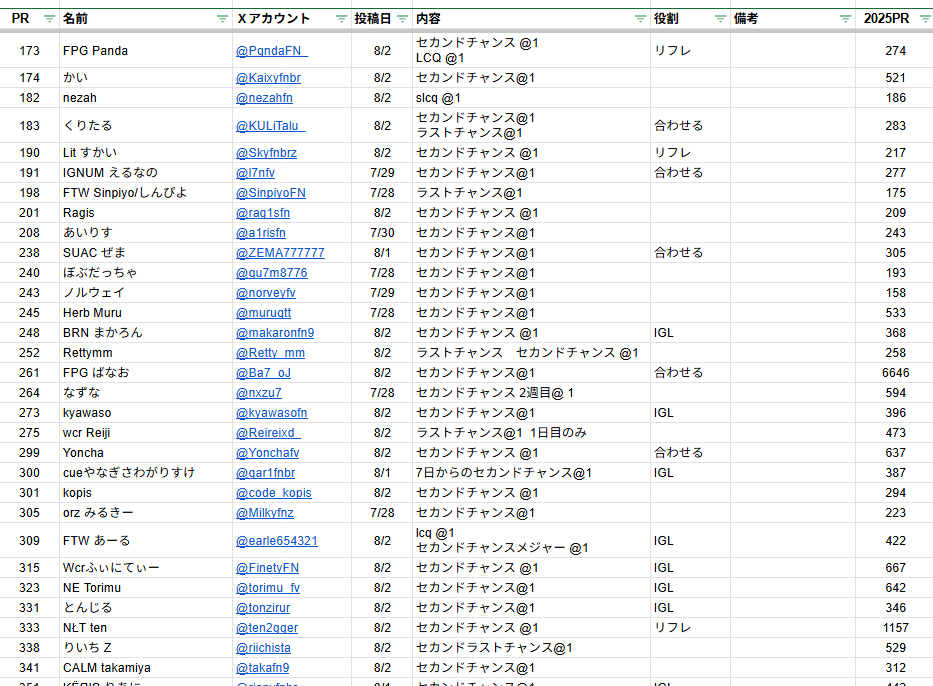Open filter dropdown for 投稿日 column
This screenshot has height=686, width=933.
click(402, 19)
